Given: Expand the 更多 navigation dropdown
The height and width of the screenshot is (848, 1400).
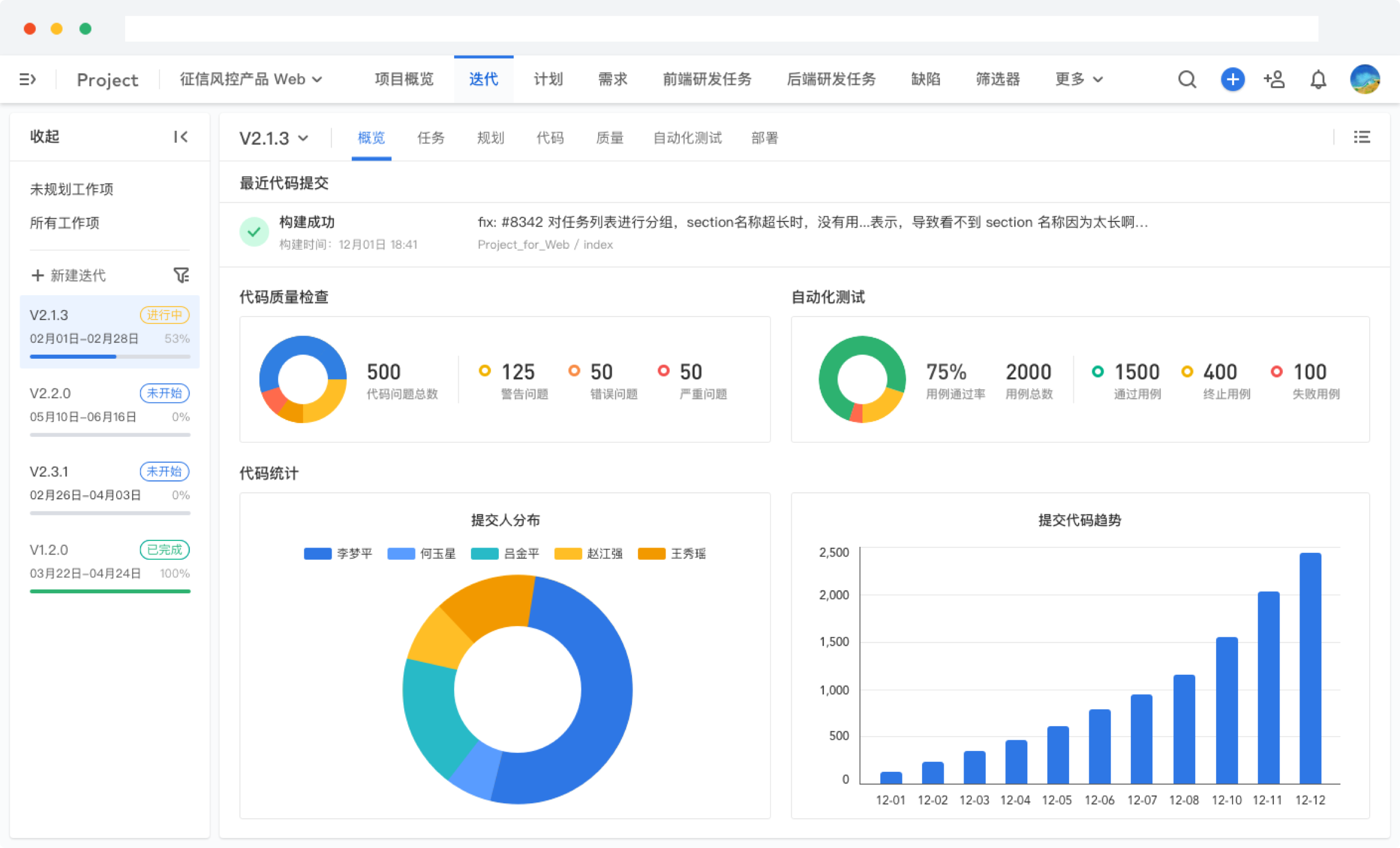Looking at the screenshot, I should point(1079,79).
